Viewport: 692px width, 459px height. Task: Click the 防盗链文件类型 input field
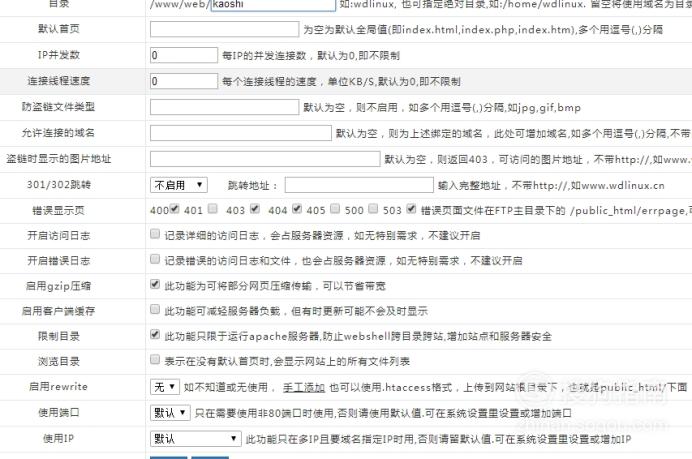[224, 107]
